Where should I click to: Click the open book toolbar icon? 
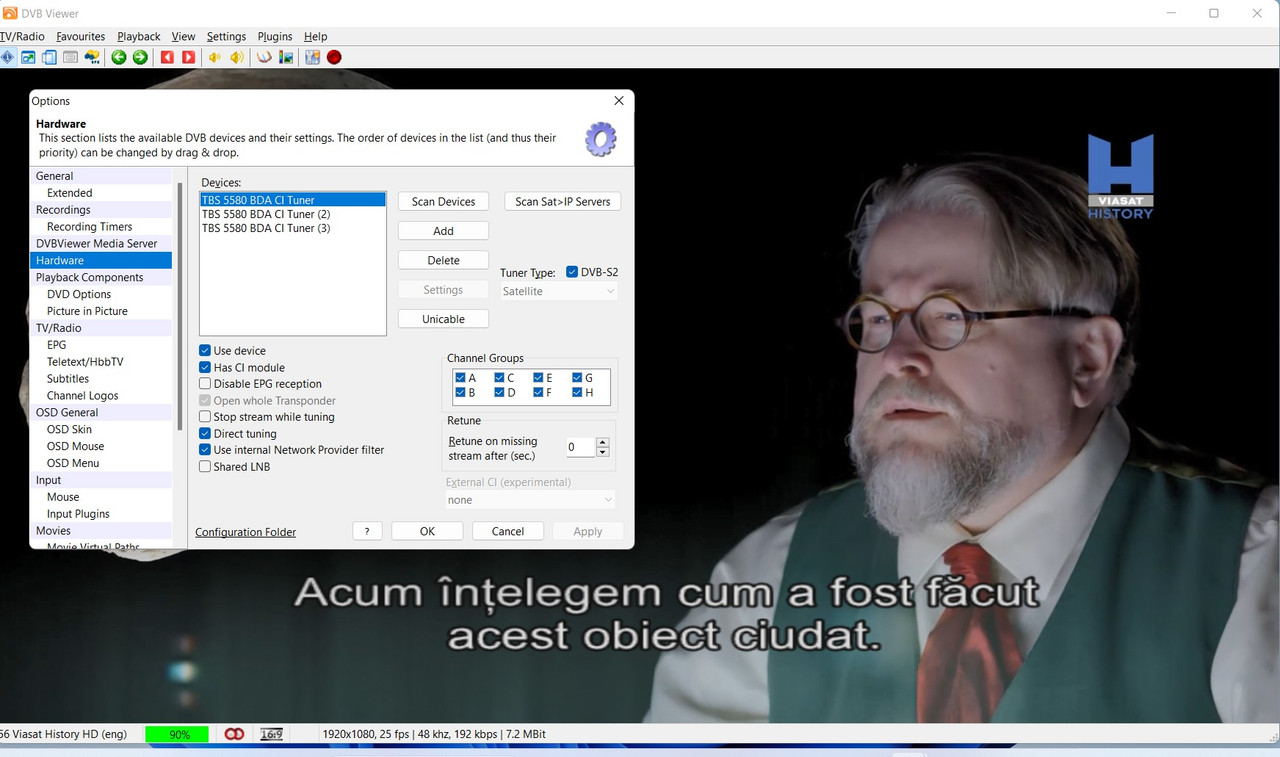click(264, 57)
